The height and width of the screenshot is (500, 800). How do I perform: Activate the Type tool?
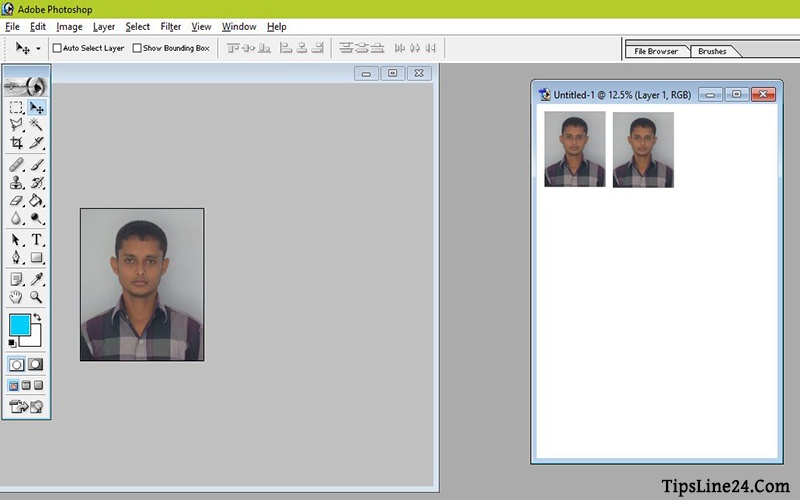click(x=36, y=240)
